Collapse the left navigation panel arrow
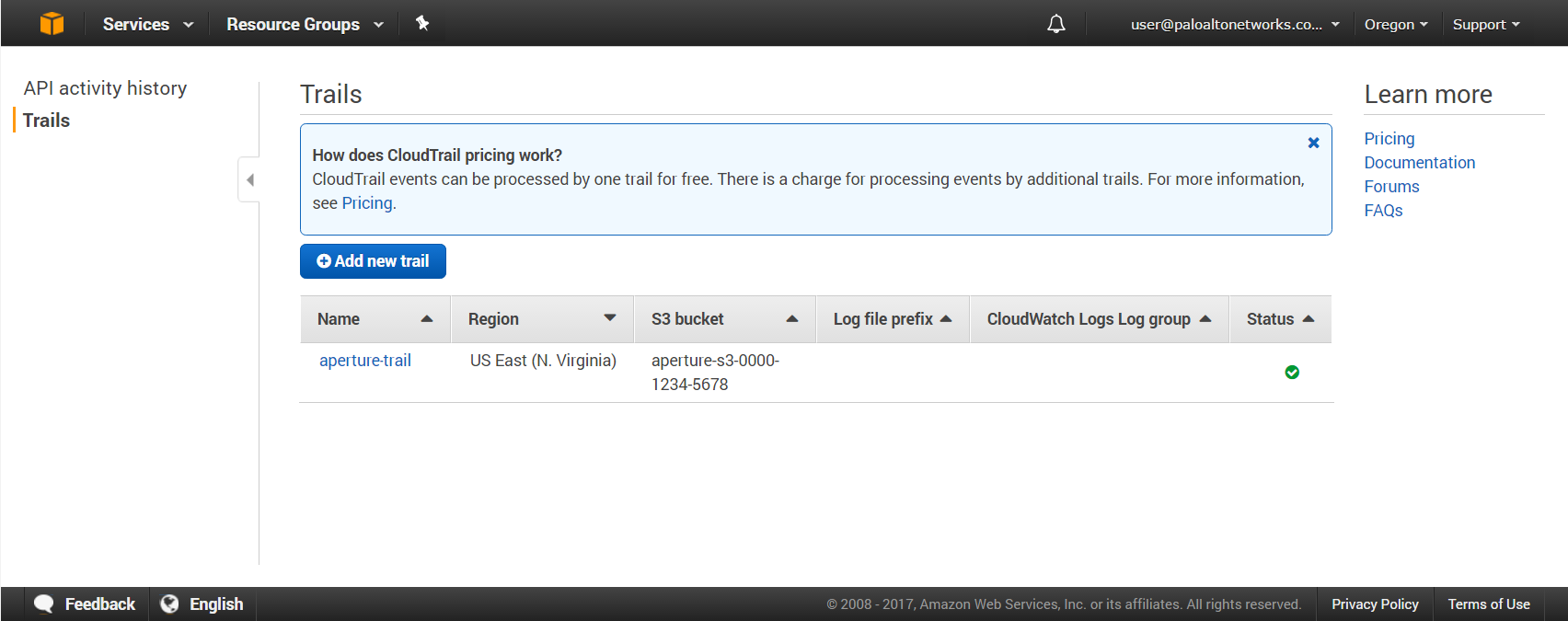 [x=249, y=179]
